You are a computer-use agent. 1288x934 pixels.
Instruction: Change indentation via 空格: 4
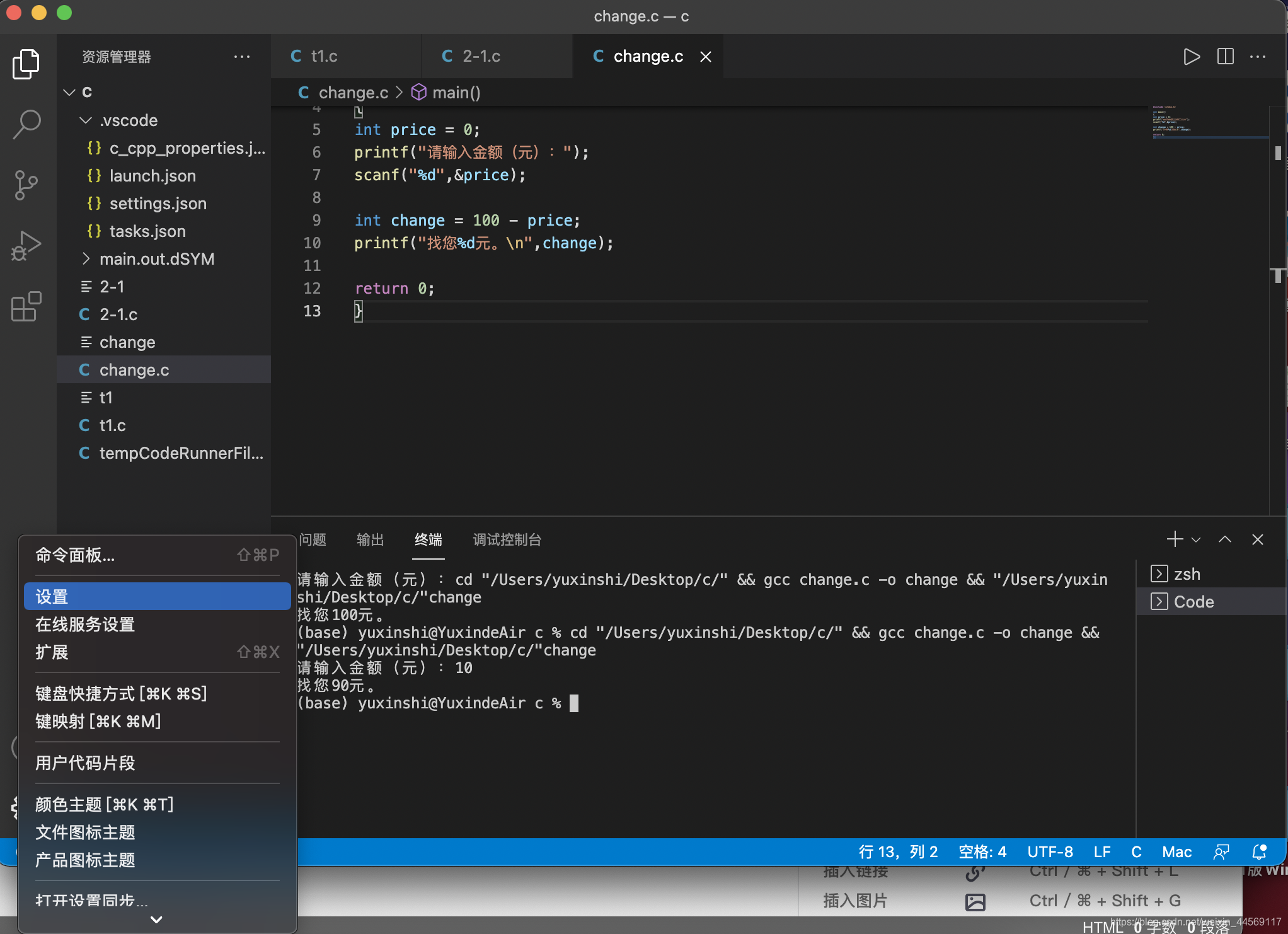tap(982, 852)
